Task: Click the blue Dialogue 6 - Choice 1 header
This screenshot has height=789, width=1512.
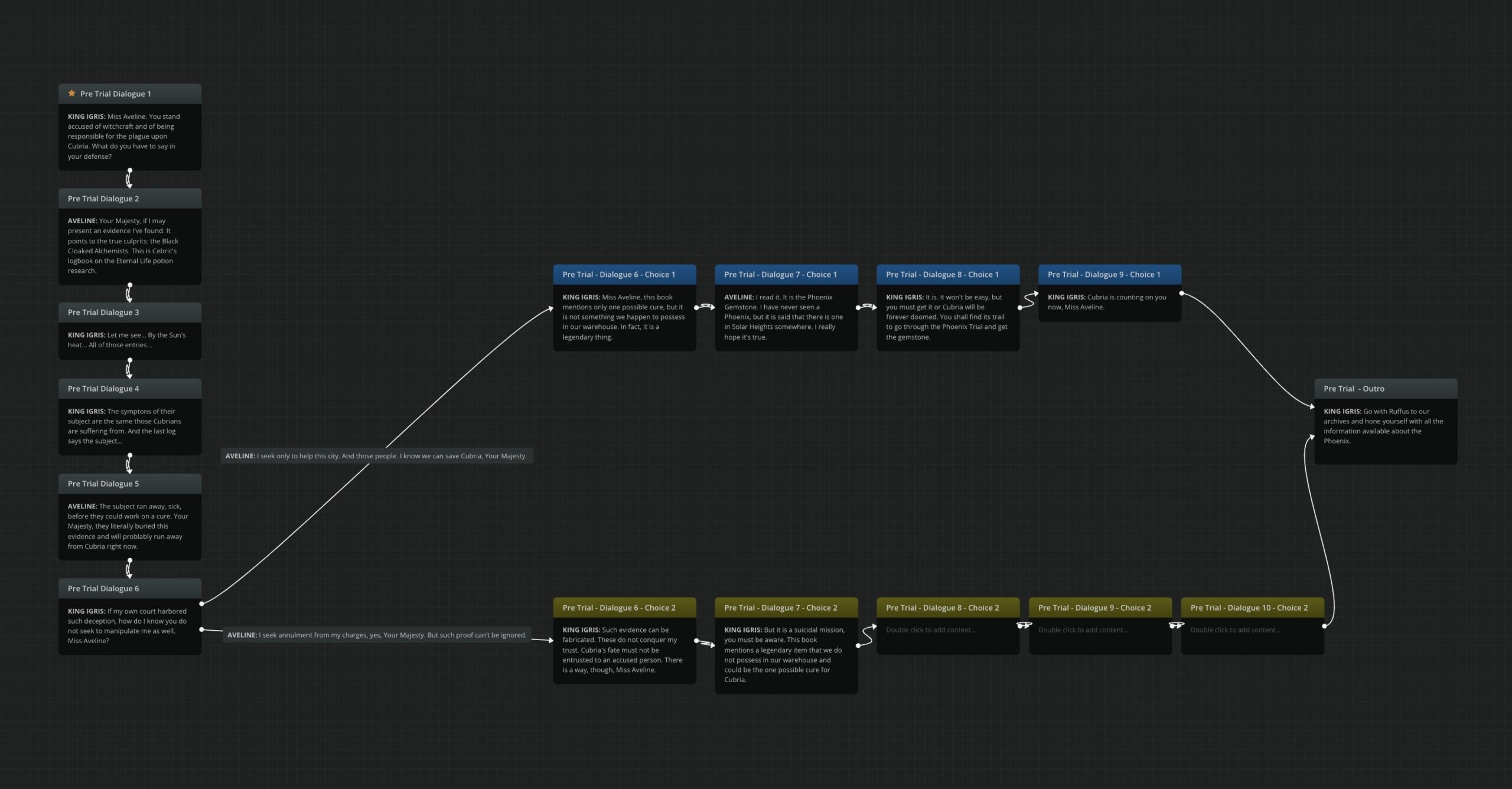Action: click(624, 275)
